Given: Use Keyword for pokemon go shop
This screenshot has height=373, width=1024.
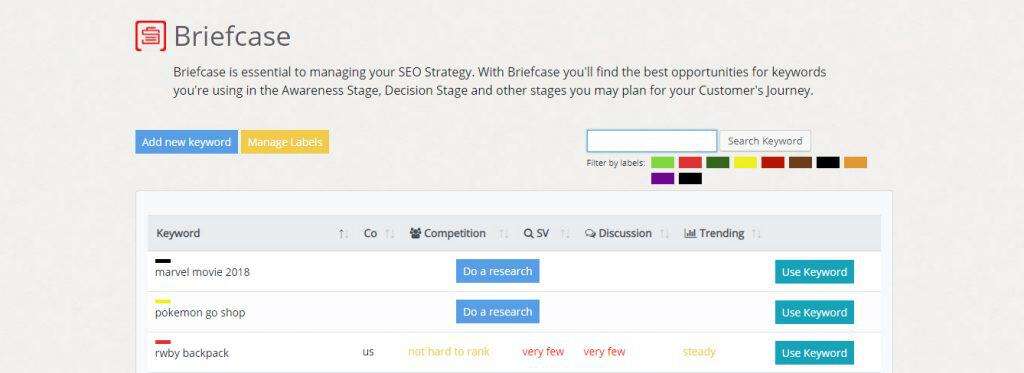Looking at the screenshot, I should [814, 312].
